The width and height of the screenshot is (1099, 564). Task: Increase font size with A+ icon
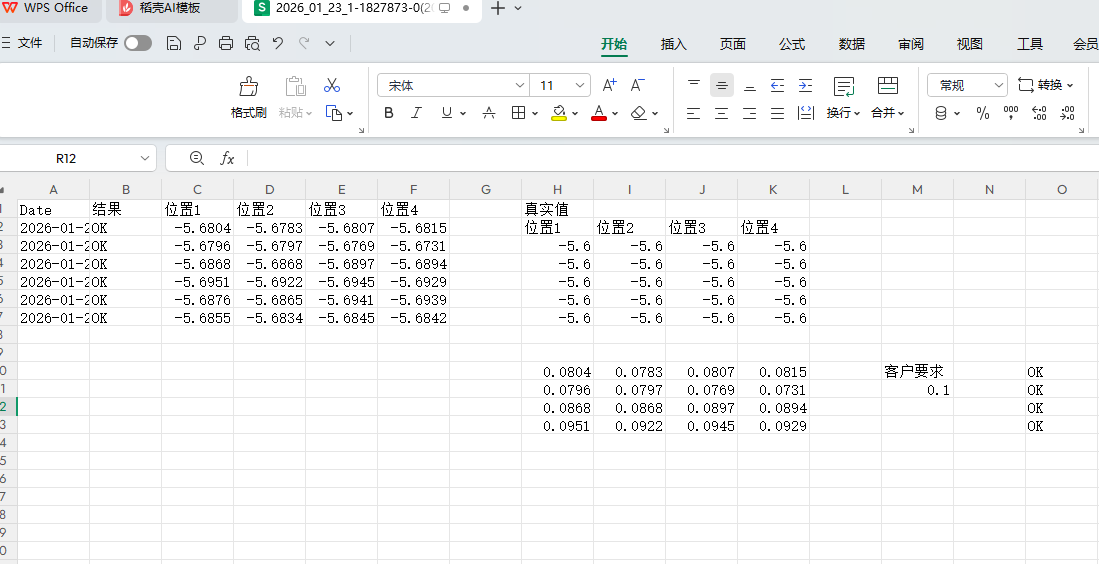coord(610,85)
